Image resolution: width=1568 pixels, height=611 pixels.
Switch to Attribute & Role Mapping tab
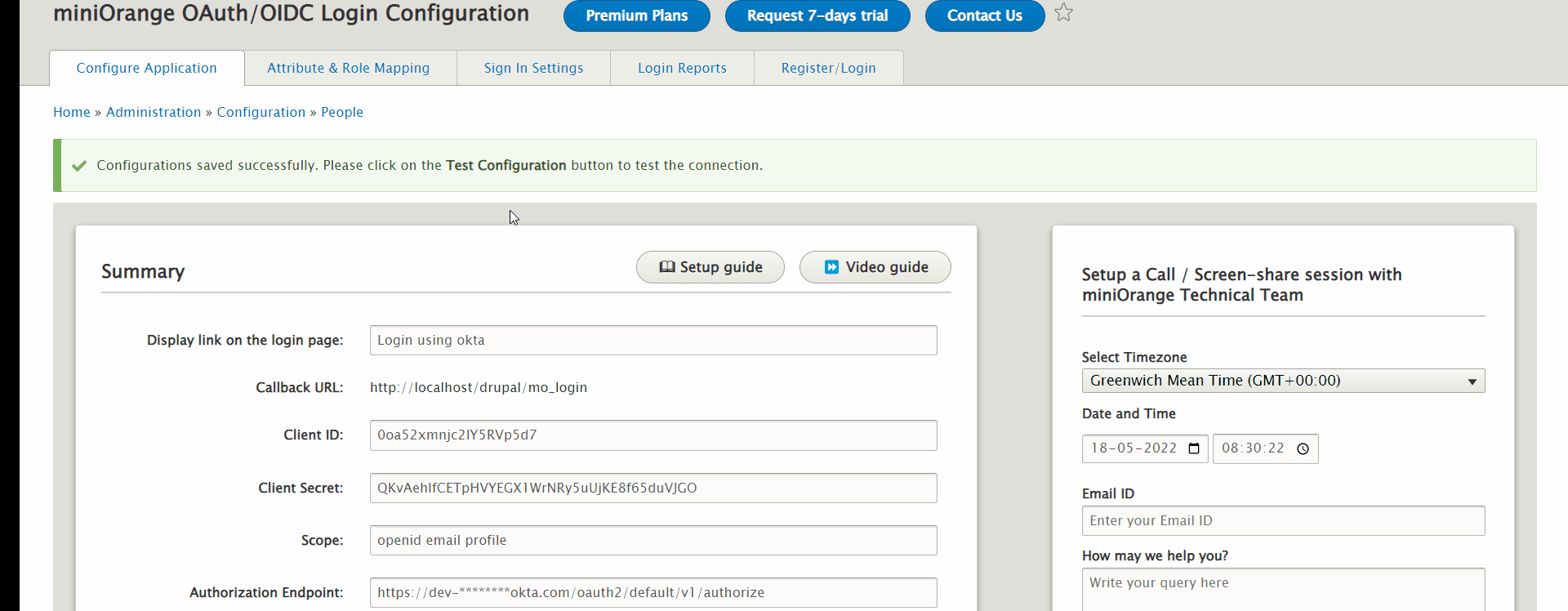(x=349, y=68)
